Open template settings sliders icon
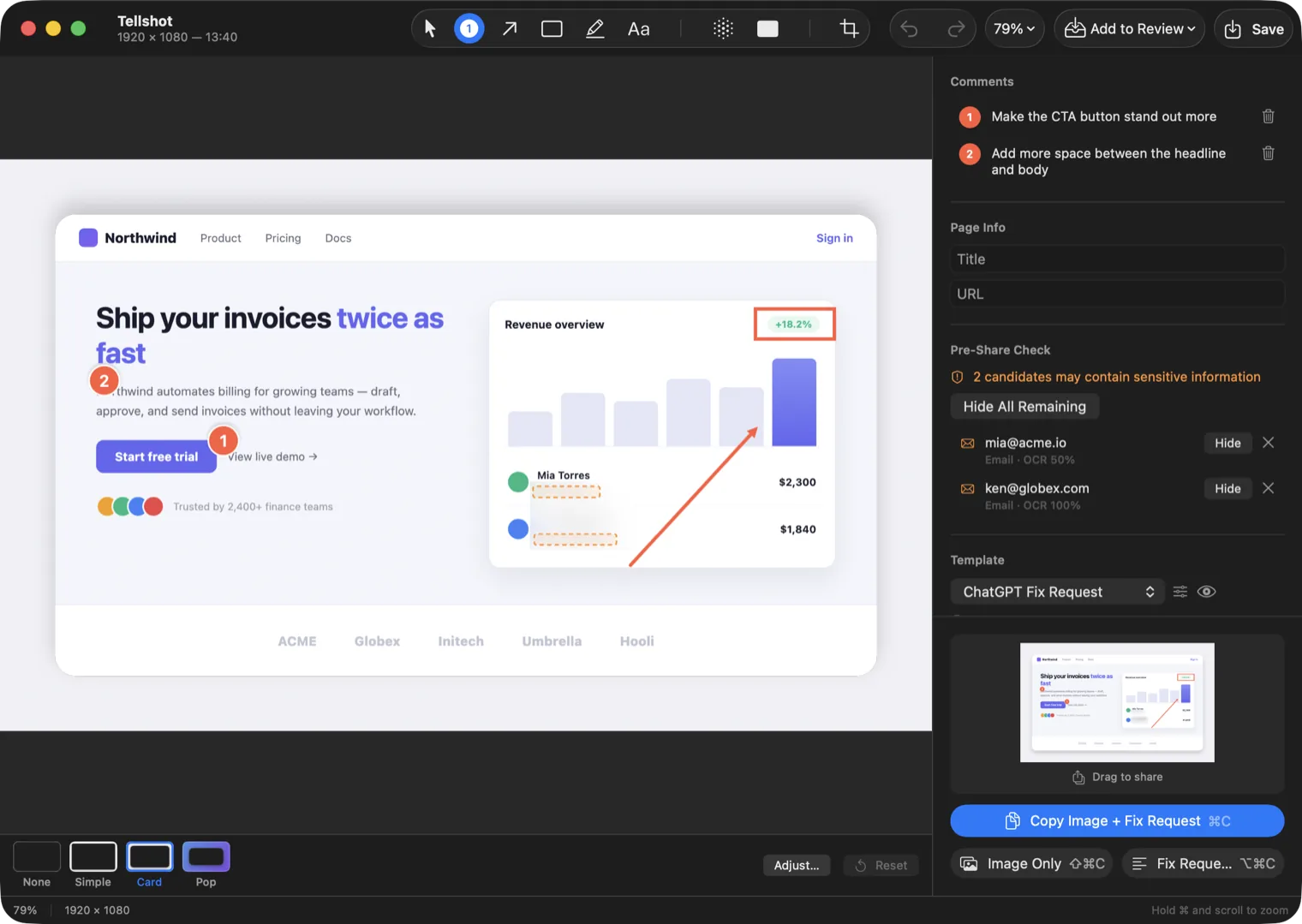The image size is (1302, 924). (1180, 592)
